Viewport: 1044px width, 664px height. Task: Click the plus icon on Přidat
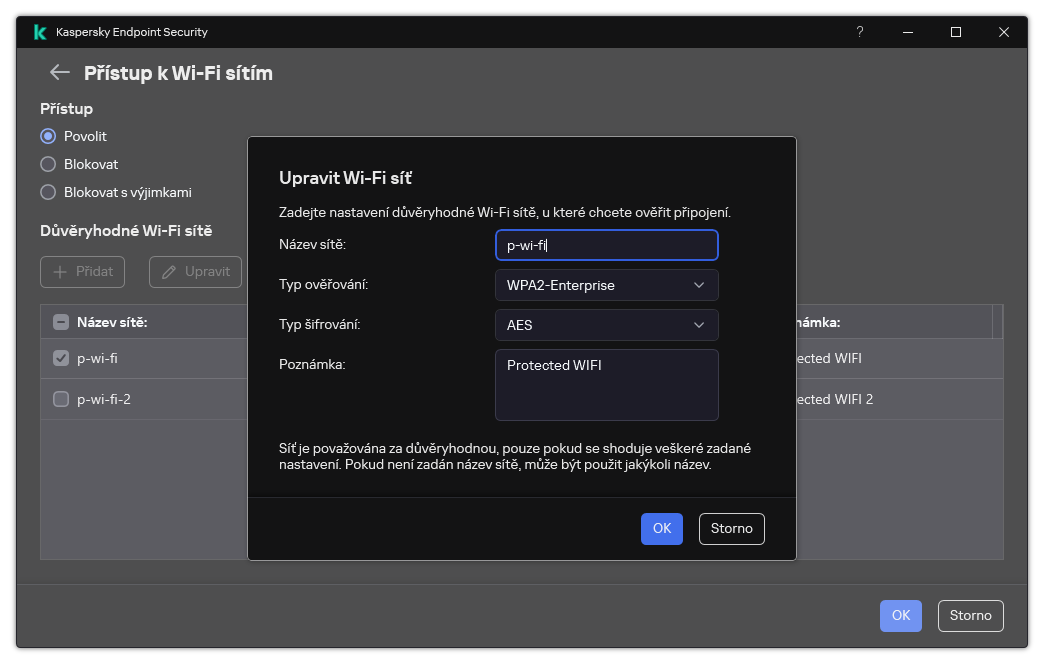click(61, 271)
